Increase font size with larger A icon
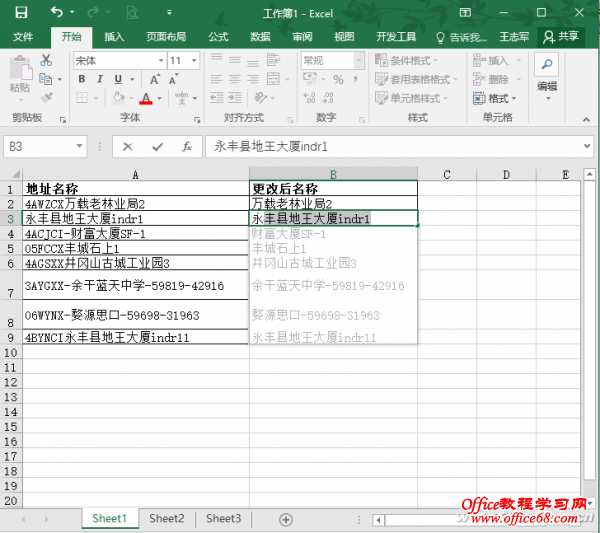 tap(155, 79)
